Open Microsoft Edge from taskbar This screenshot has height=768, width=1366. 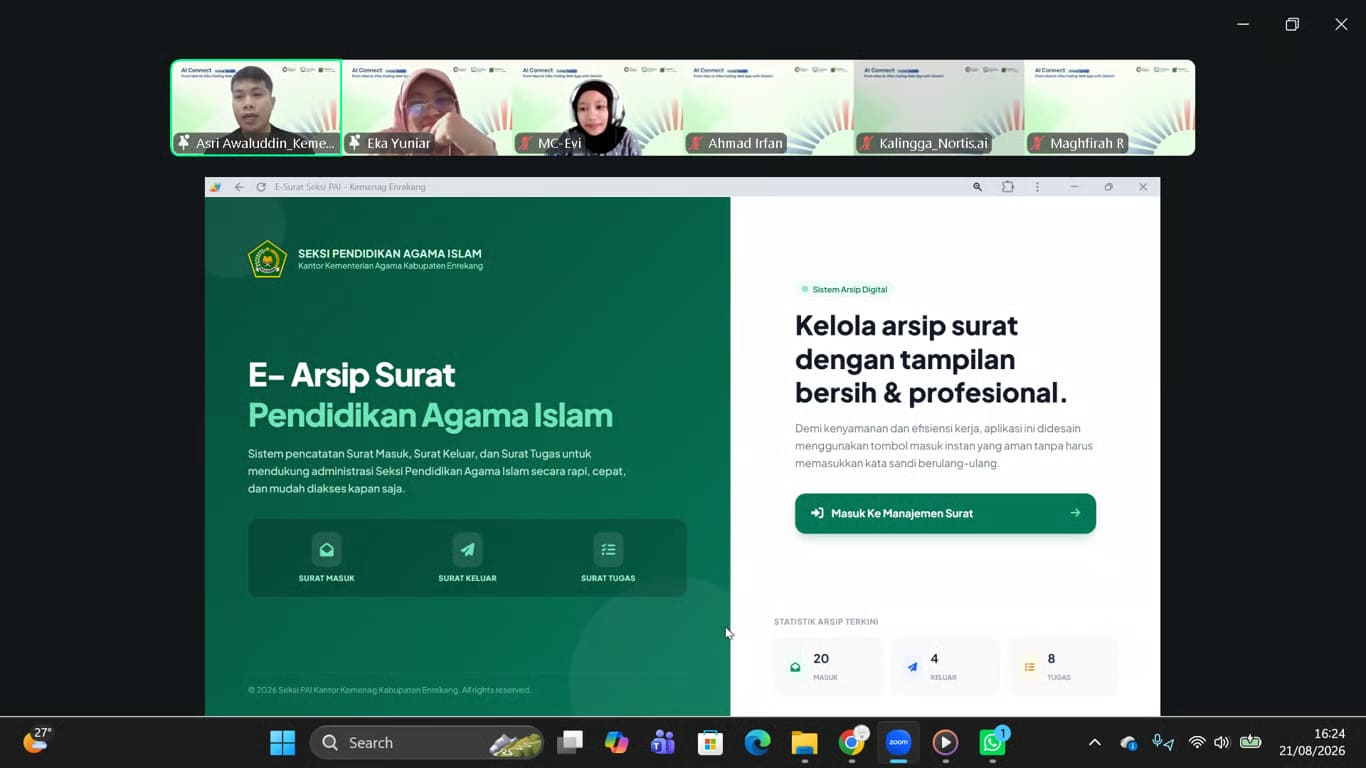757,743
